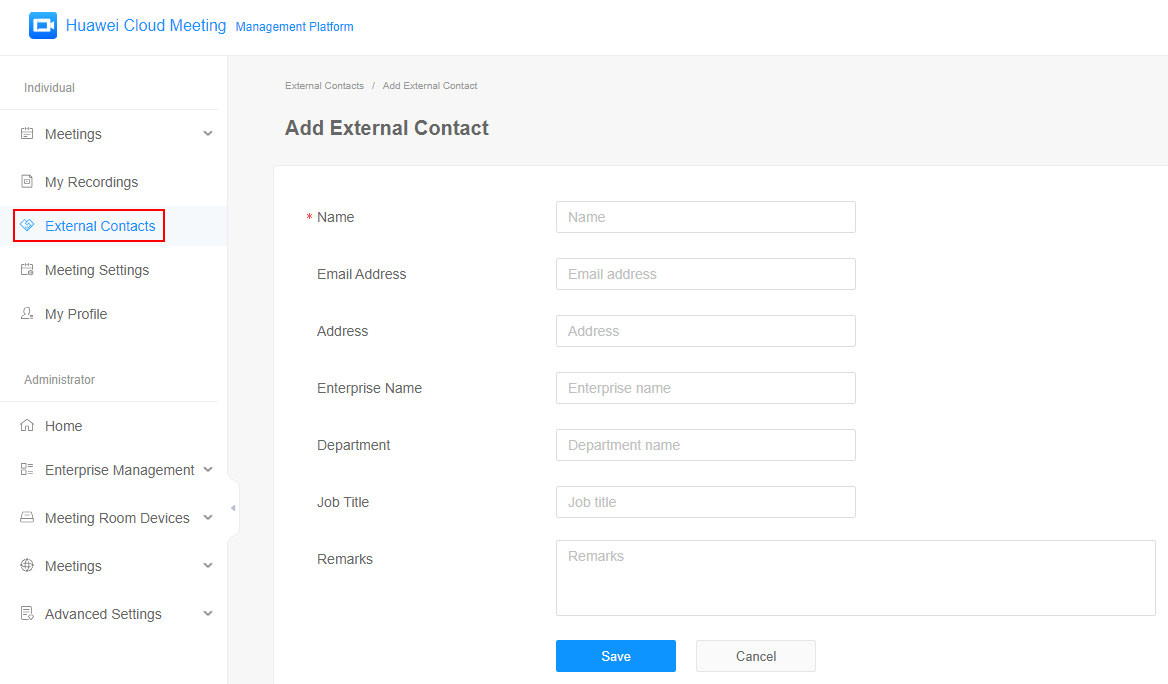Screen dimensions: 1168x684
Task: Focus the Email address input field
Action: [705, 274]
